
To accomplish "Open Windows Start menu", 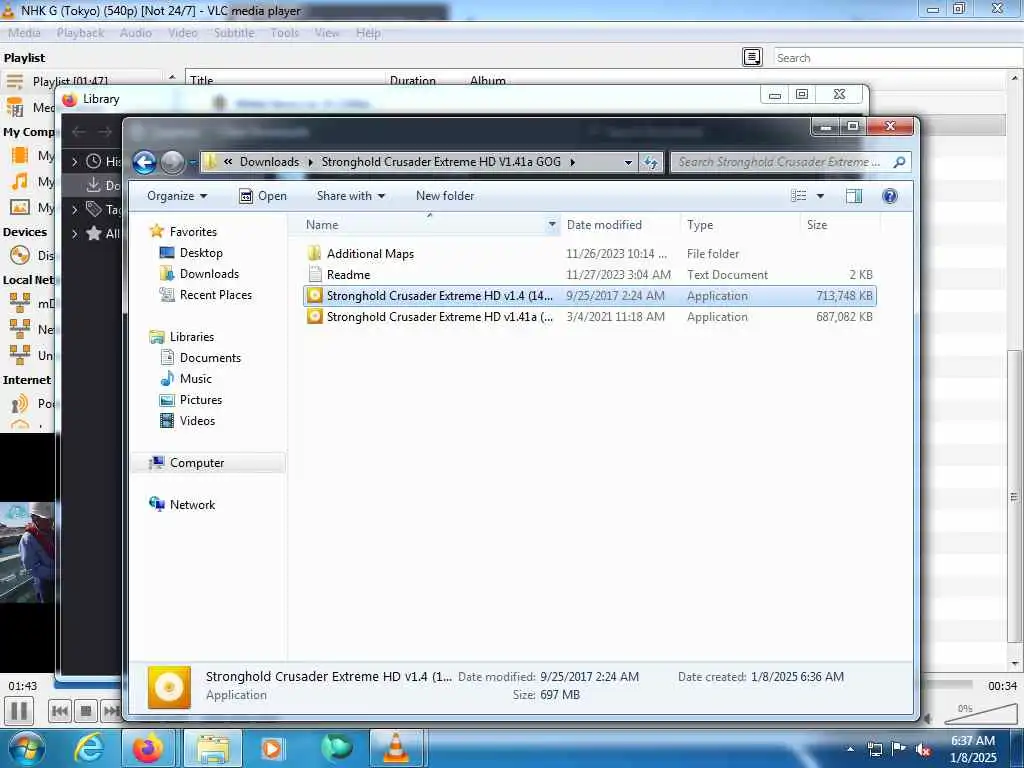I will [x=26, y=748].
